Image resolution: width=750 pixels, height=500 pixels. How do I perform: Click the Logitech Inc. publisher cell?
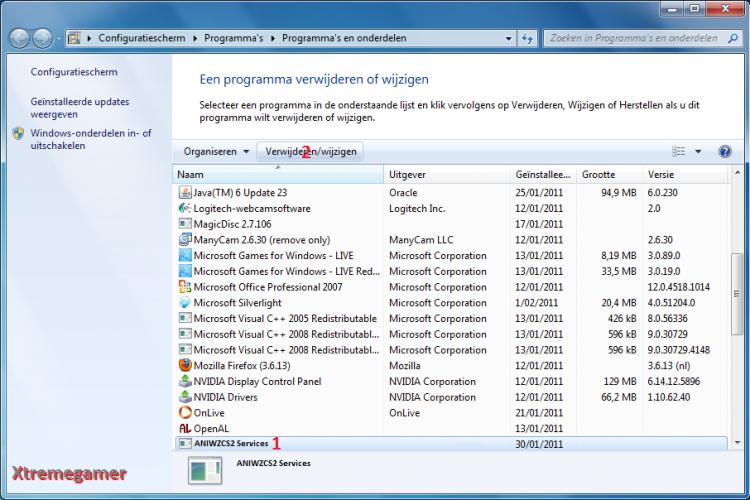point(417,208)
